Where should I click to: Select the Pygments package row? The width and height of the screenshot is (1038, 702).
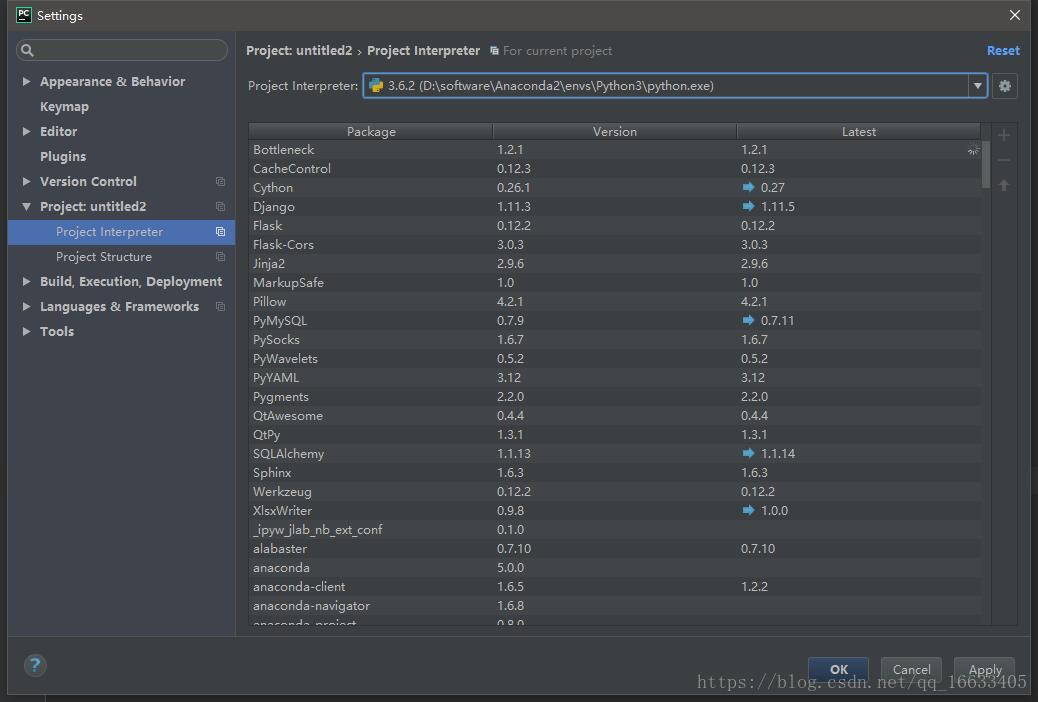tap(615, 397)
